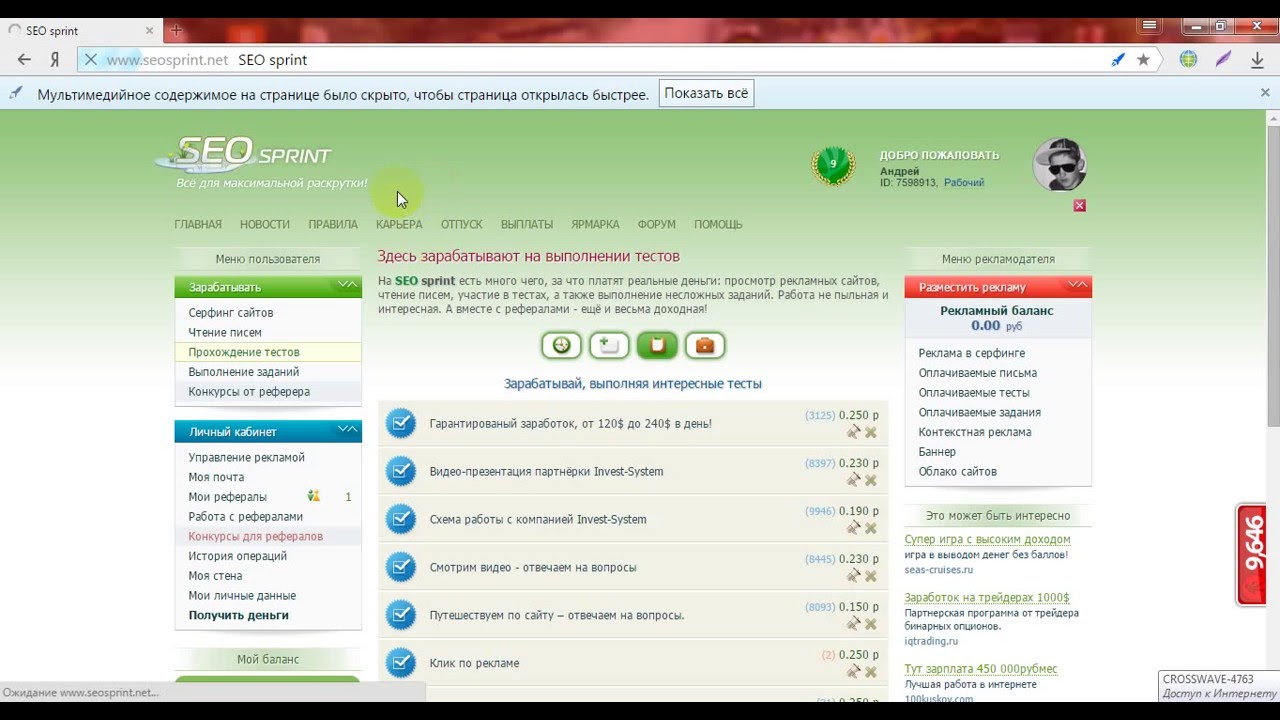The height and width of the screenshot is (720, 1280).
Task: Collapse the 'Зарабатывать' menu section
Action: [x=347, y=285]
